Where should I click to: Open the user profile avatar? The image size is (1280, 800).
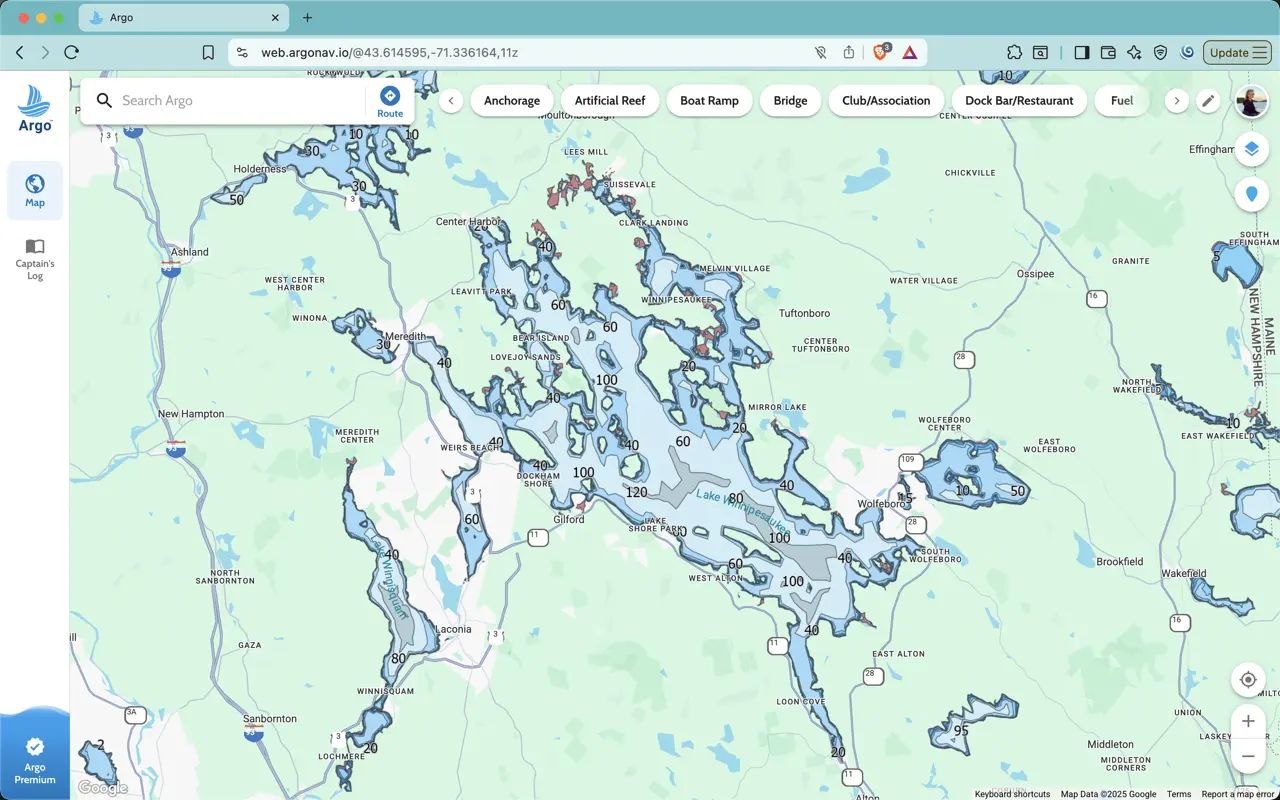pos(1251,101)
